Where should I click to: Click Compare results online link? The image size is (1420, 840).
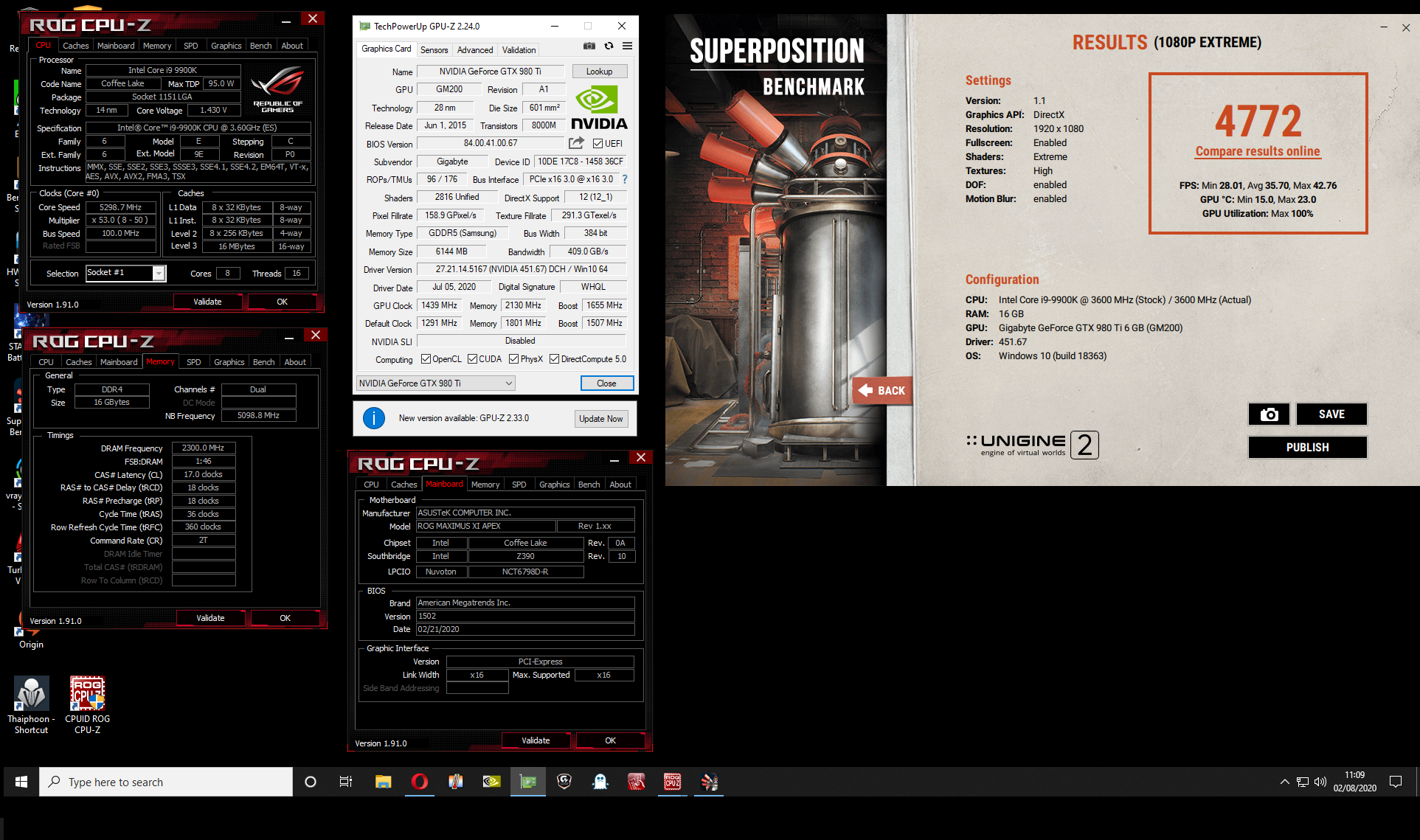click(x=1258, y=151)
